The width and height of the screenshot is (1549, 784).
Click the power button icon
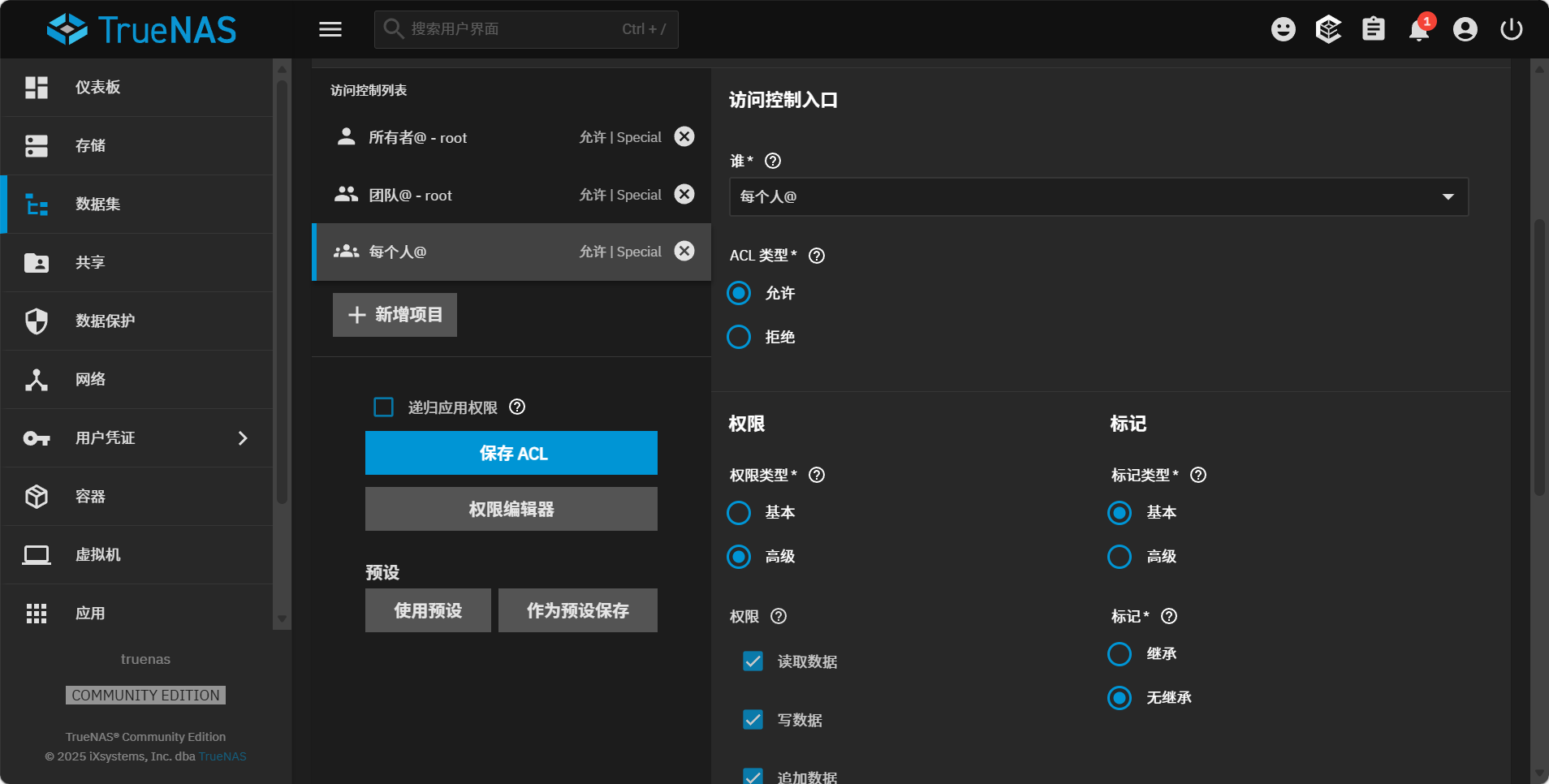point(1511,30)
